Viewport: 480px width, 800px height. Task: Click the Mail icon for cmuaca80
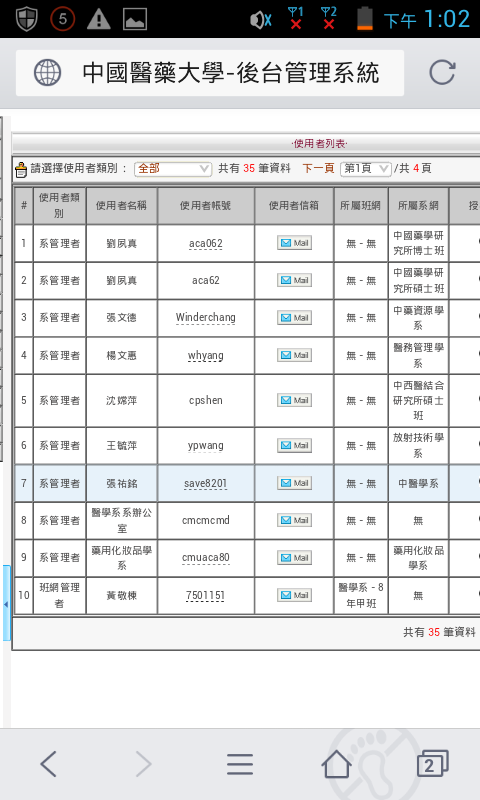[294, 558]
